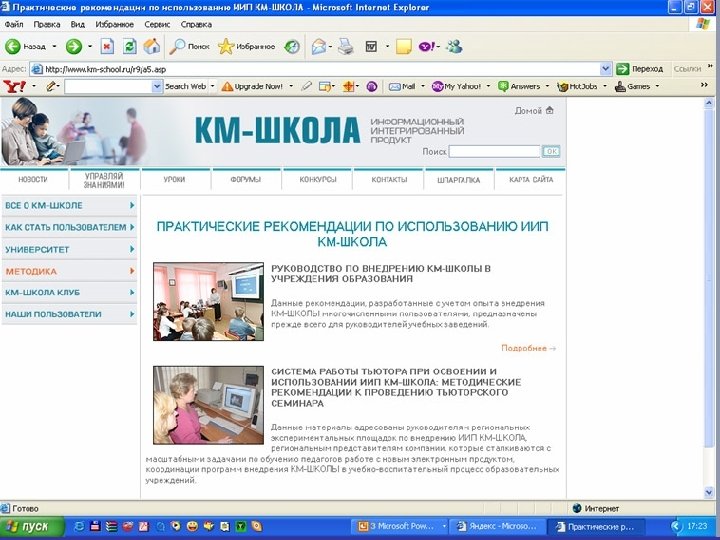
Task: Click the Print icon
Action: click(x=346, y=46)
